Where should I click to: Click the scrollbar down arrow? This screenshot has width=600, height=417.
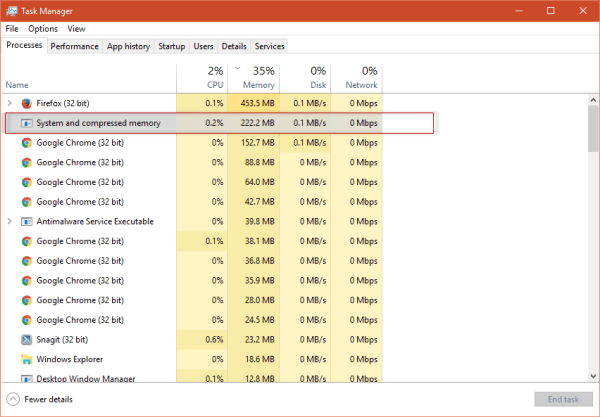point(593,376)
